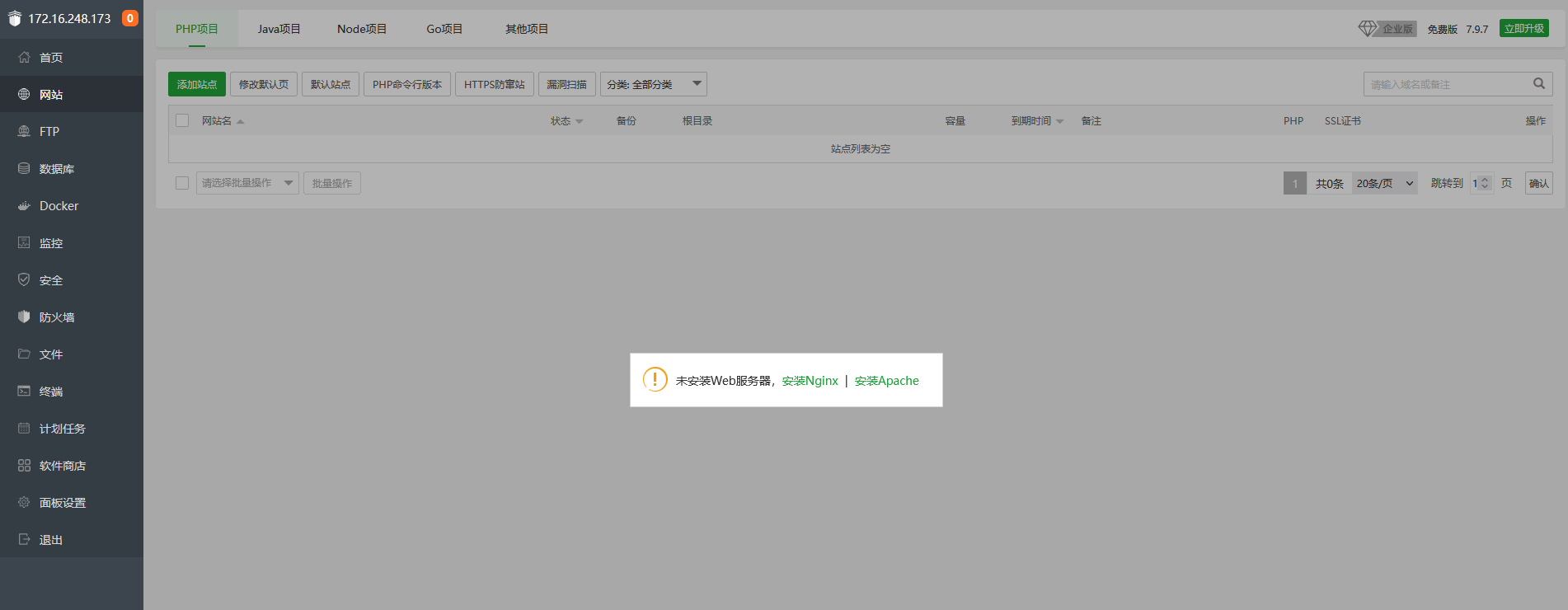Click the page number stepper for 跳转到

pos(1484,183)
